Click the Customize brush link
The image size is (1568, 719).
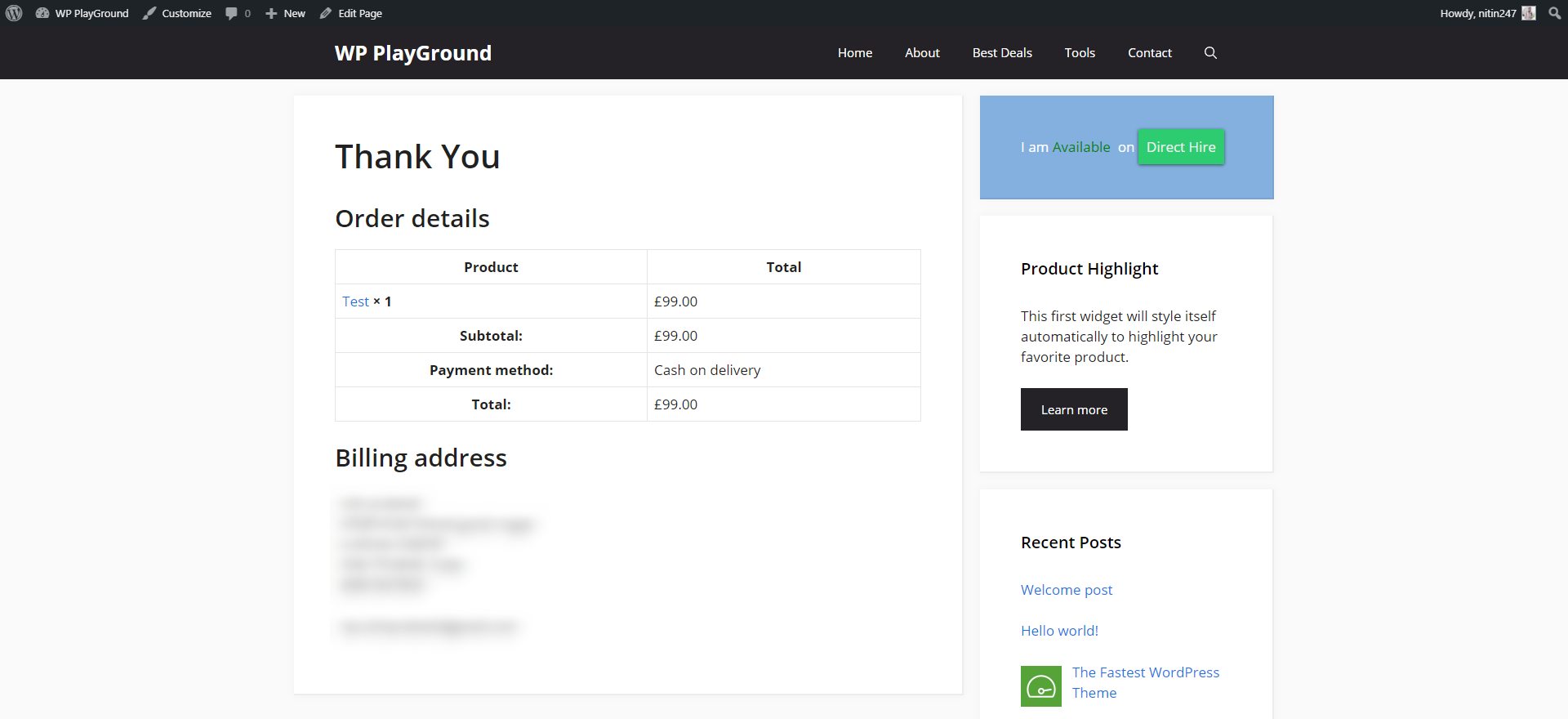tap(177, 13)
